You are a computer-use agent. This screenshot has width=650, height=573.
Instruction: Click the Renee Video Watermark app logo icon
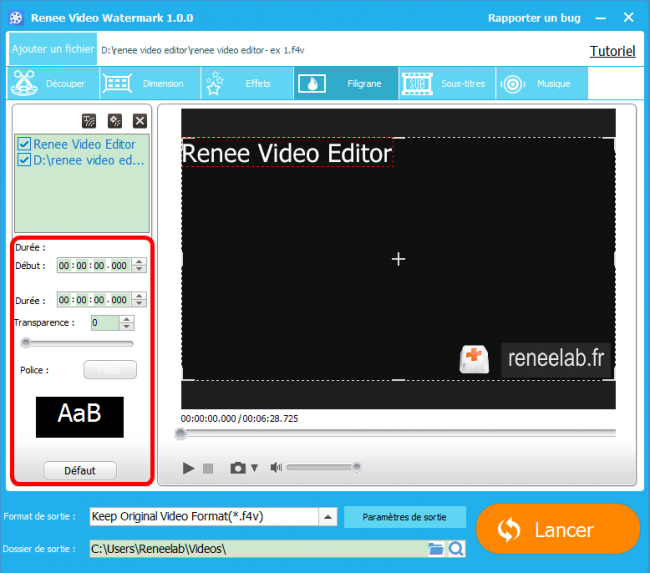pyautogui.click(x=16, y=18)
